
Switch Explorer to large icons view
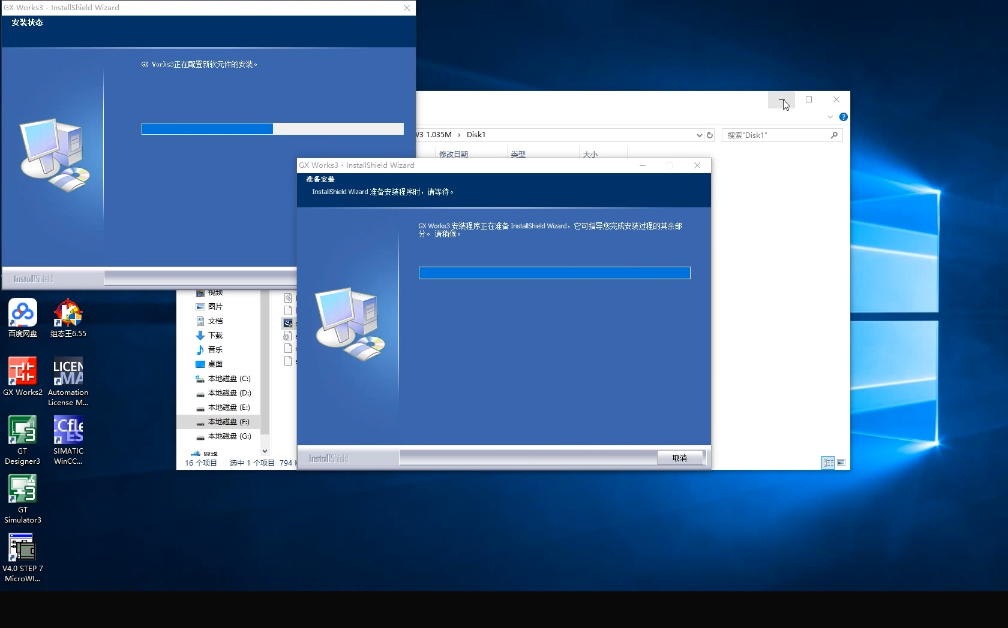tap(841, 463)
